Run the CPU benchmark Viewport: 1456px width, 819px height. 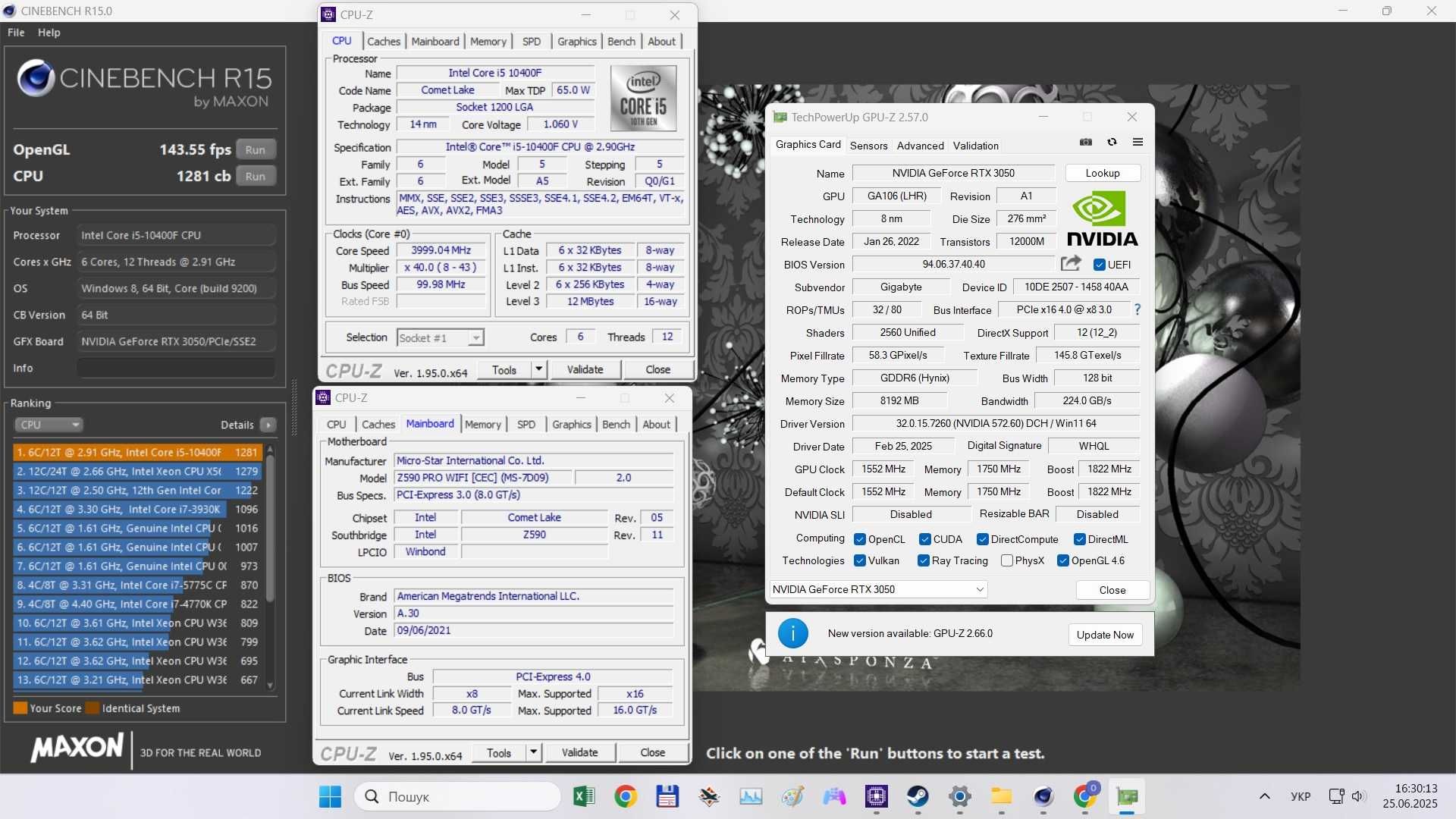click(256, 176)
